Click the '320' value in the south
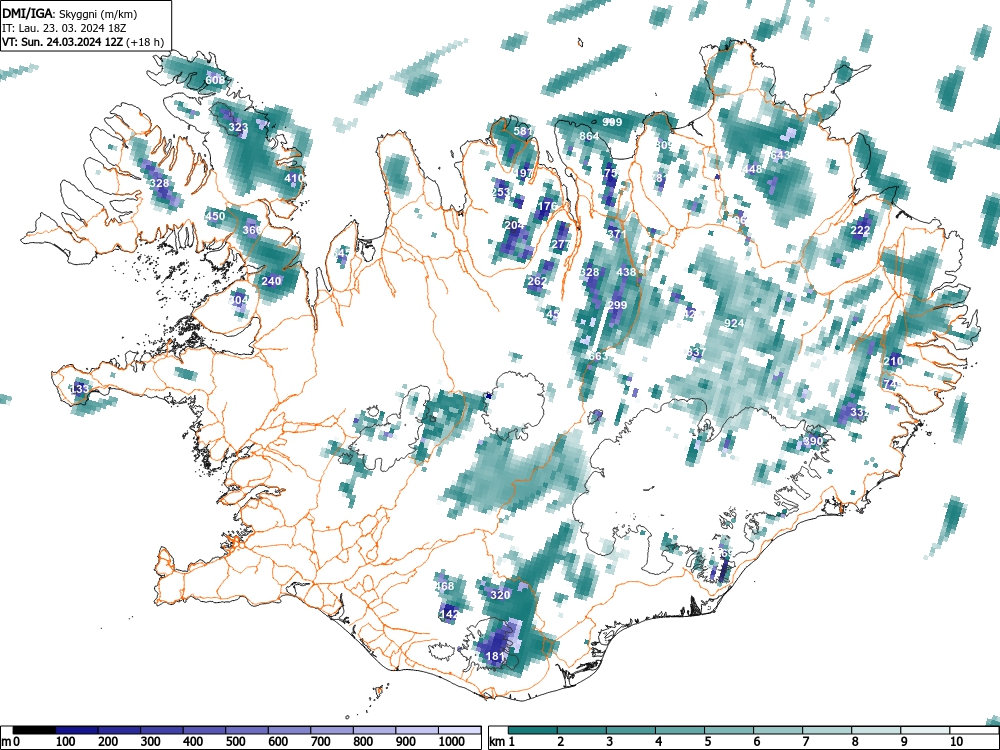 (500, 595)
